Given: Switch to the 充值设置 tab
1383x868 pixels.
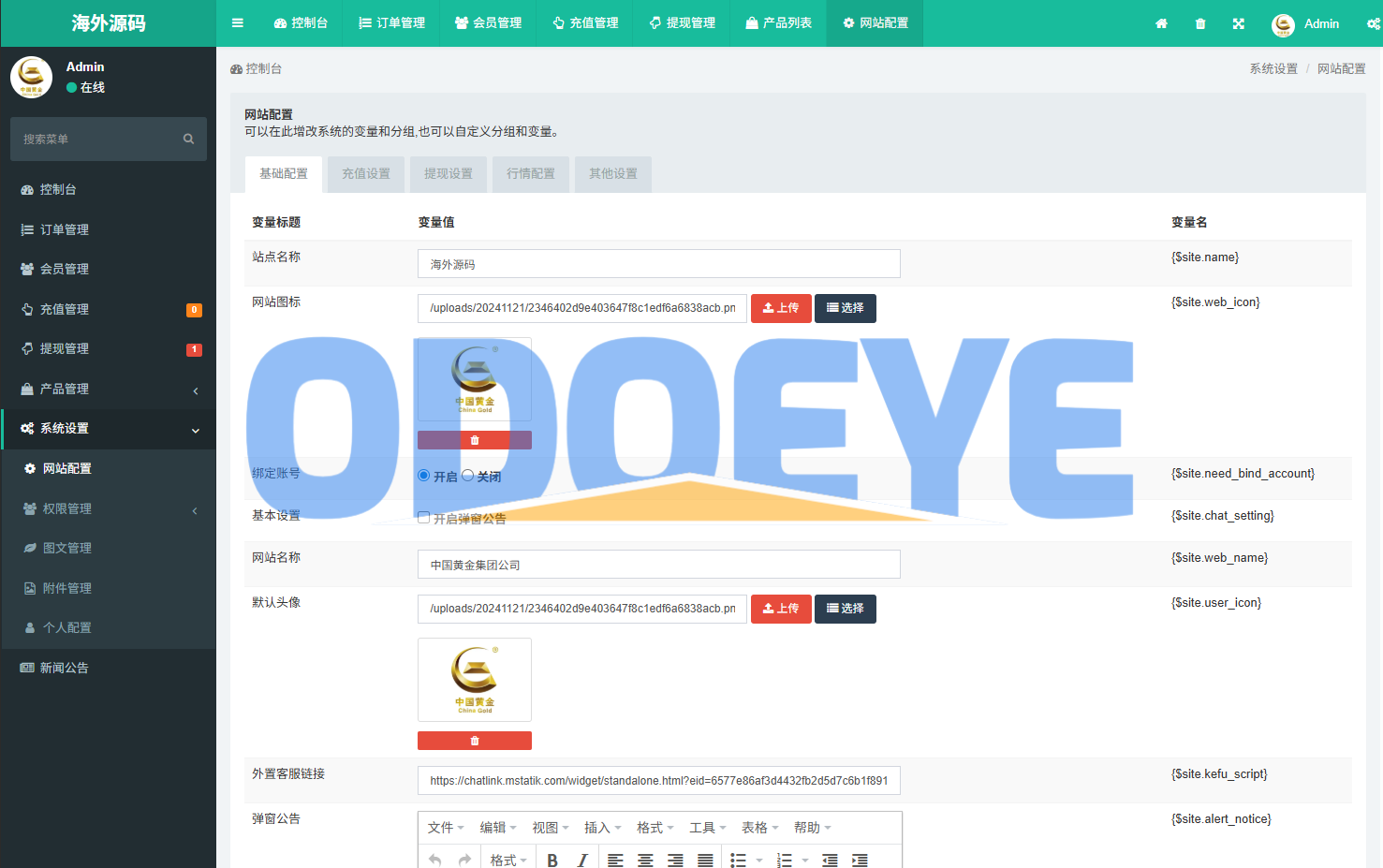Looking at the screenshot, I should click(366, 174).
